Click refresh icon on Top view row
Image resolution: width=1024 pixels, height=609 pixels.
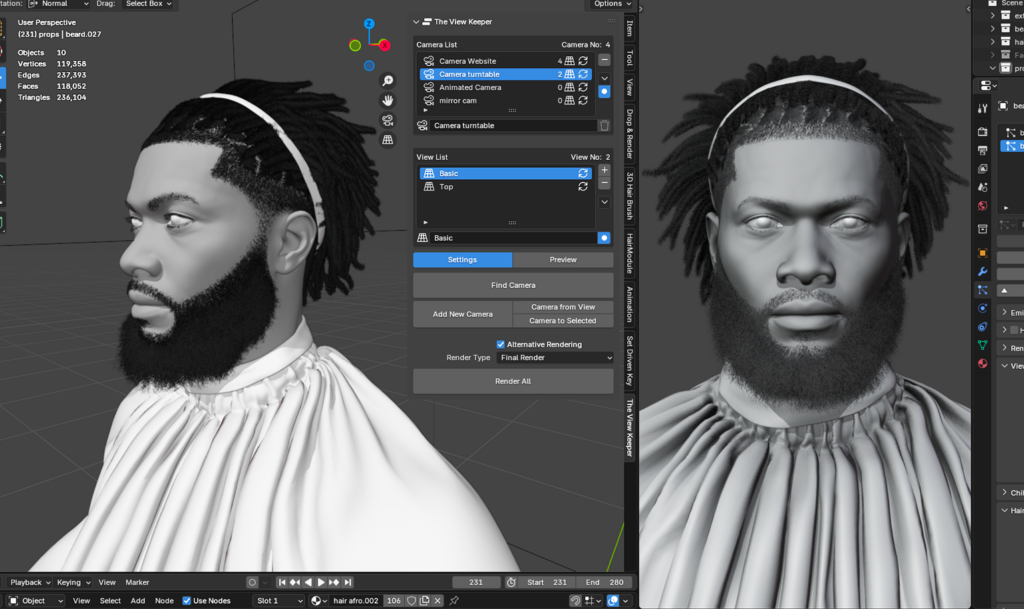point(583,187)
